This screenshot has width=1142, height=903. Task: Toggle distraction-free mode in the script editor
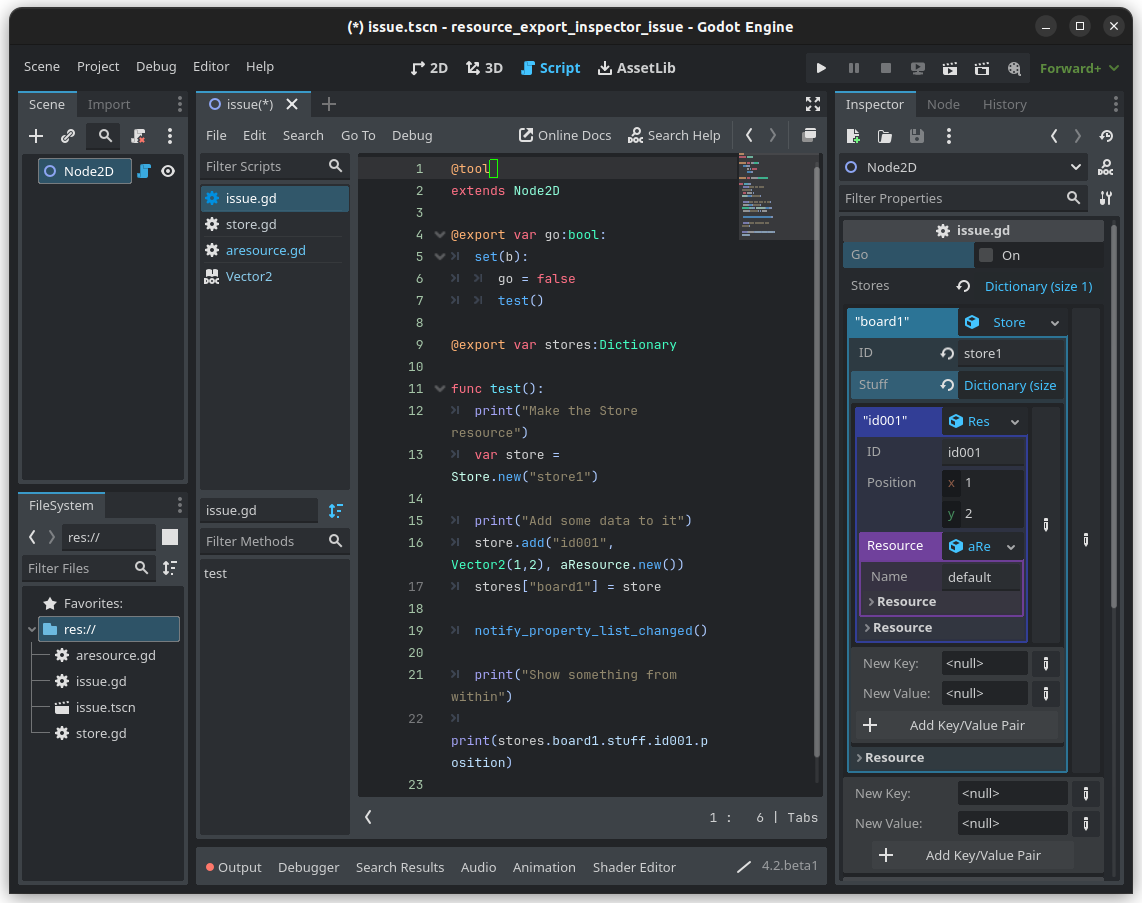click(812, 103)
